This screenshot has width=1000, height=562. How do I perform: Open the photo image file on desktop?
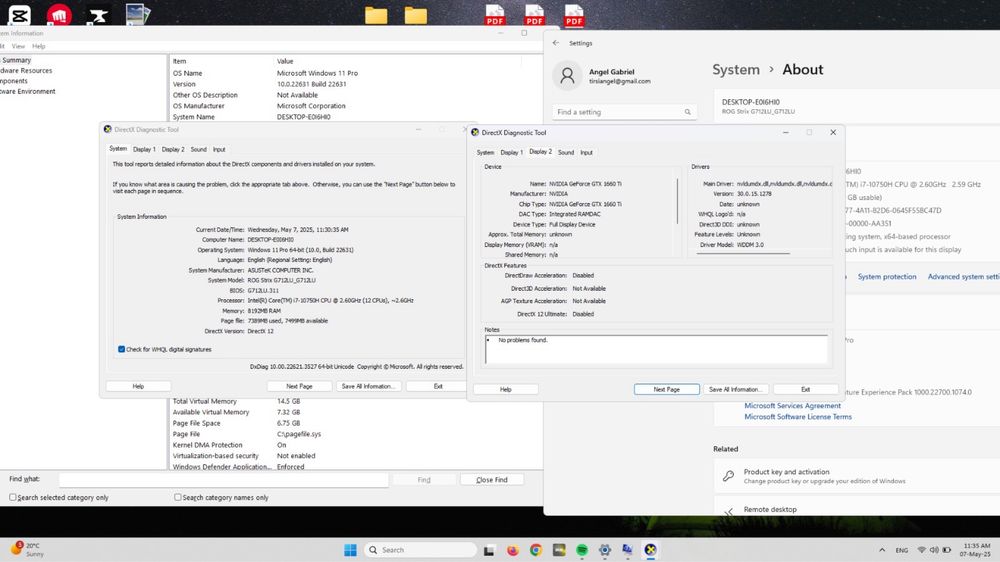pyautogui.click(x=138, y=15)
